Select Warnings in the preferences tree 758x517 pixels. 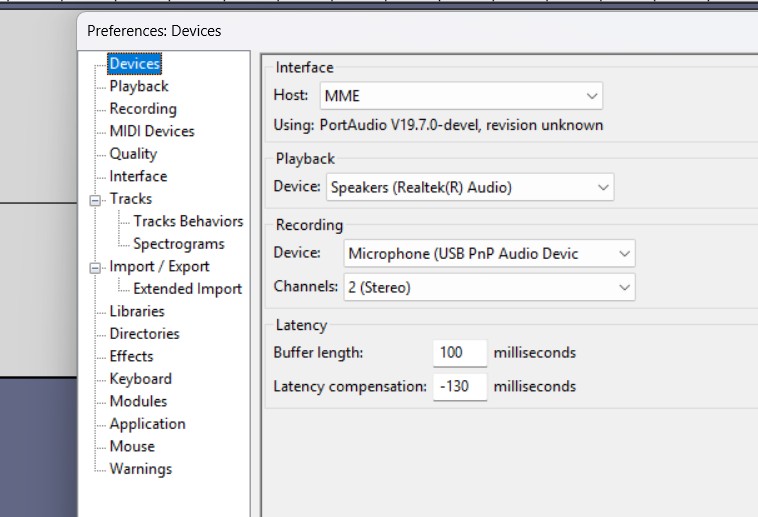pos(140,469)
